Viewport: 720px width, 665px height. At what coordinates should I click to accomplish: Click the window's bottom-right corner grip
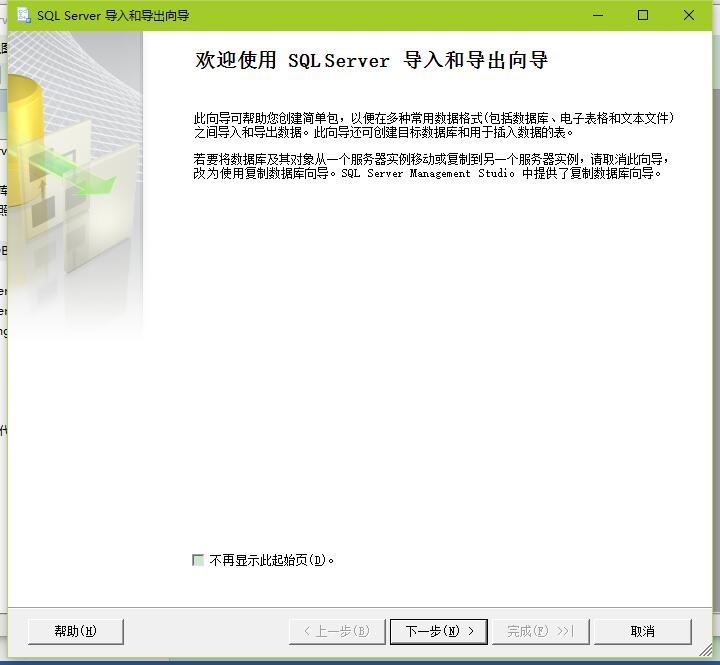coord(706,650)
